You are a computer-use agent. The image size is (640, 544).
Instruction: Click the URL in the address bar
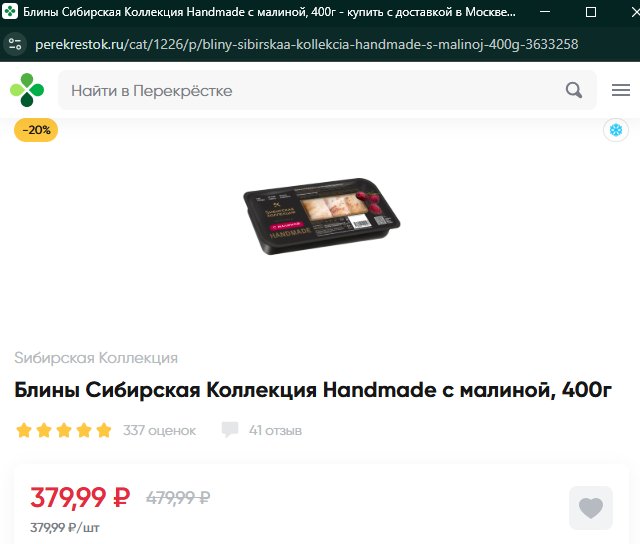tap(307, 44)
